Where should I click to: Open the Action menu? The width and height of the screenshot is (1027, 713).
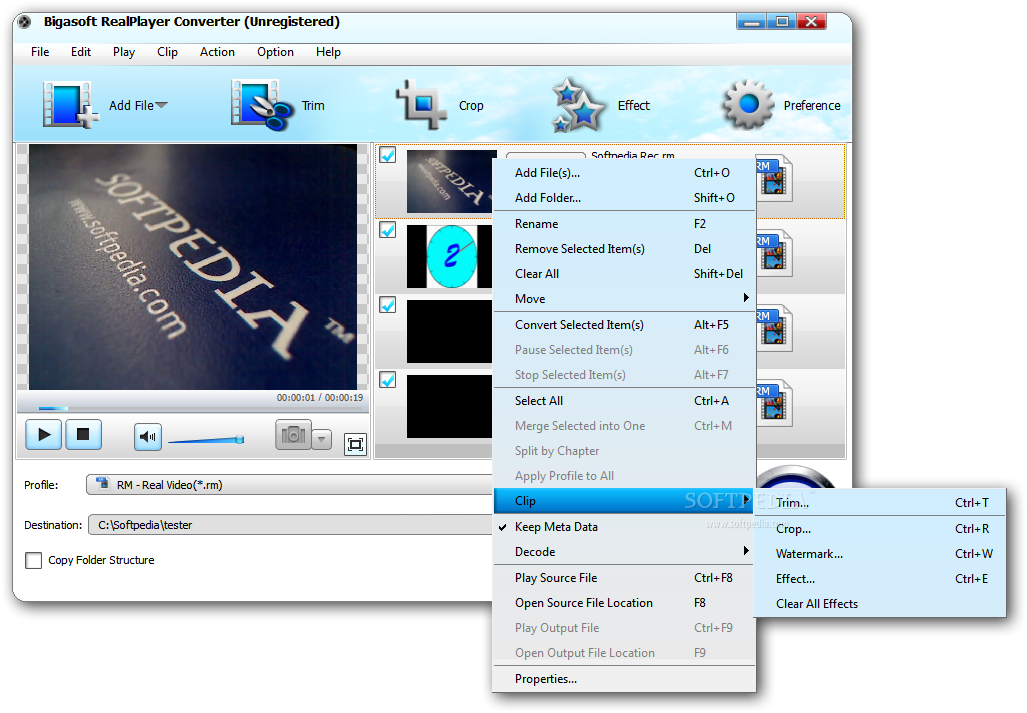tap(217, 52)
